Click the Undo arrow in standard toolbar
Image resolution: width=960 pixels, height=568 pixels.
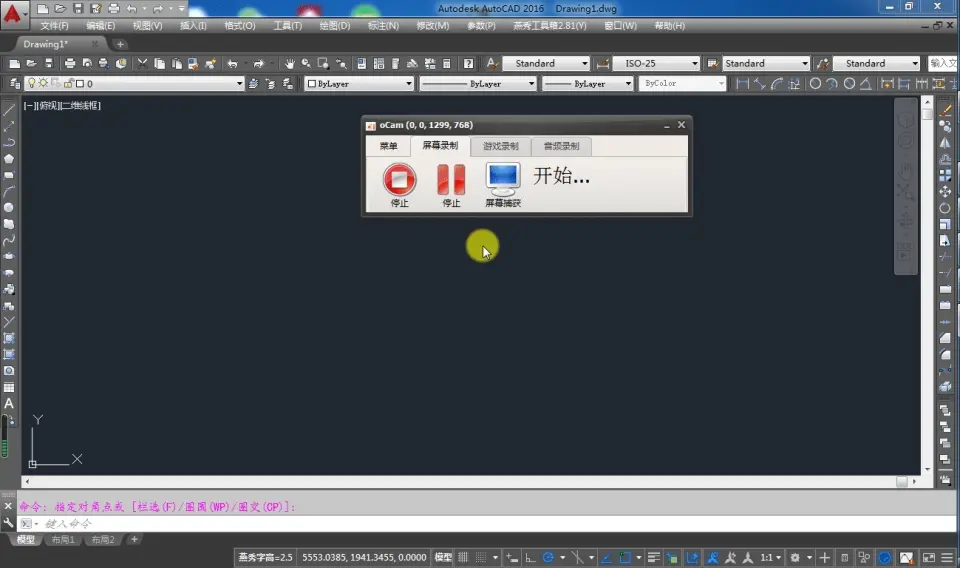pyautogui.click(x=232, y=64)
